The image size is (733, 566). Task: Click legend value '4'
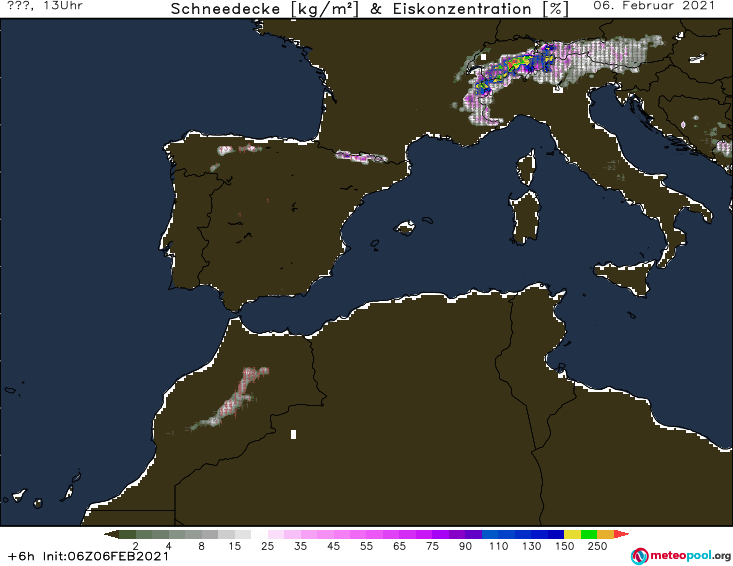point(168,546)
